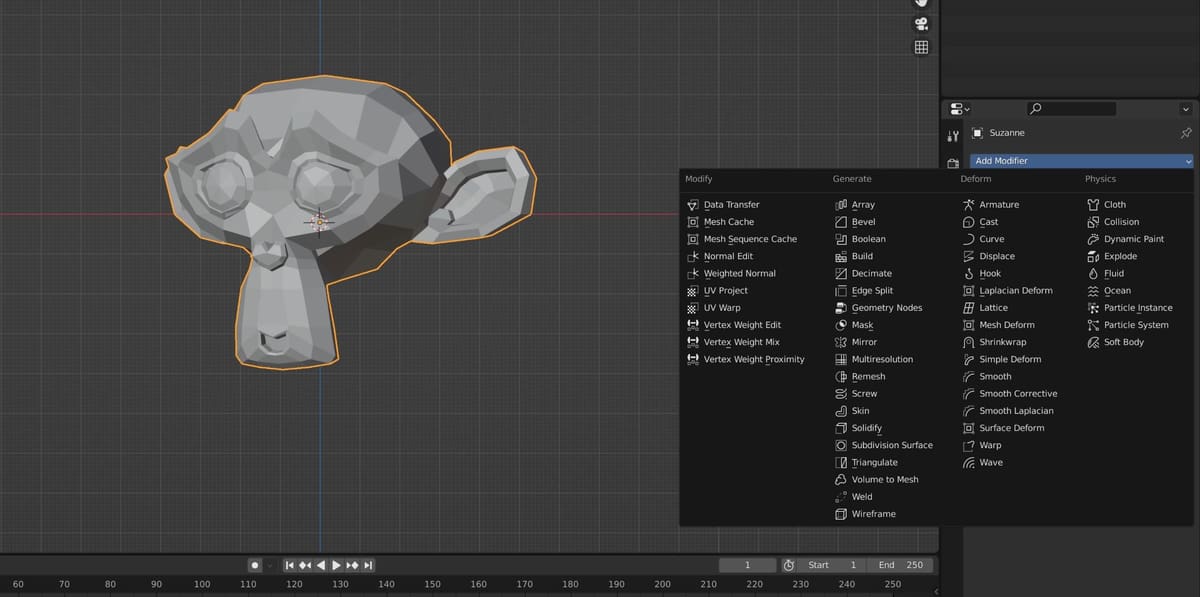Image resolution: width=1200 pixels, height=597 pixels.
Task: Jump to the timeline start frame
Action: 290,565
